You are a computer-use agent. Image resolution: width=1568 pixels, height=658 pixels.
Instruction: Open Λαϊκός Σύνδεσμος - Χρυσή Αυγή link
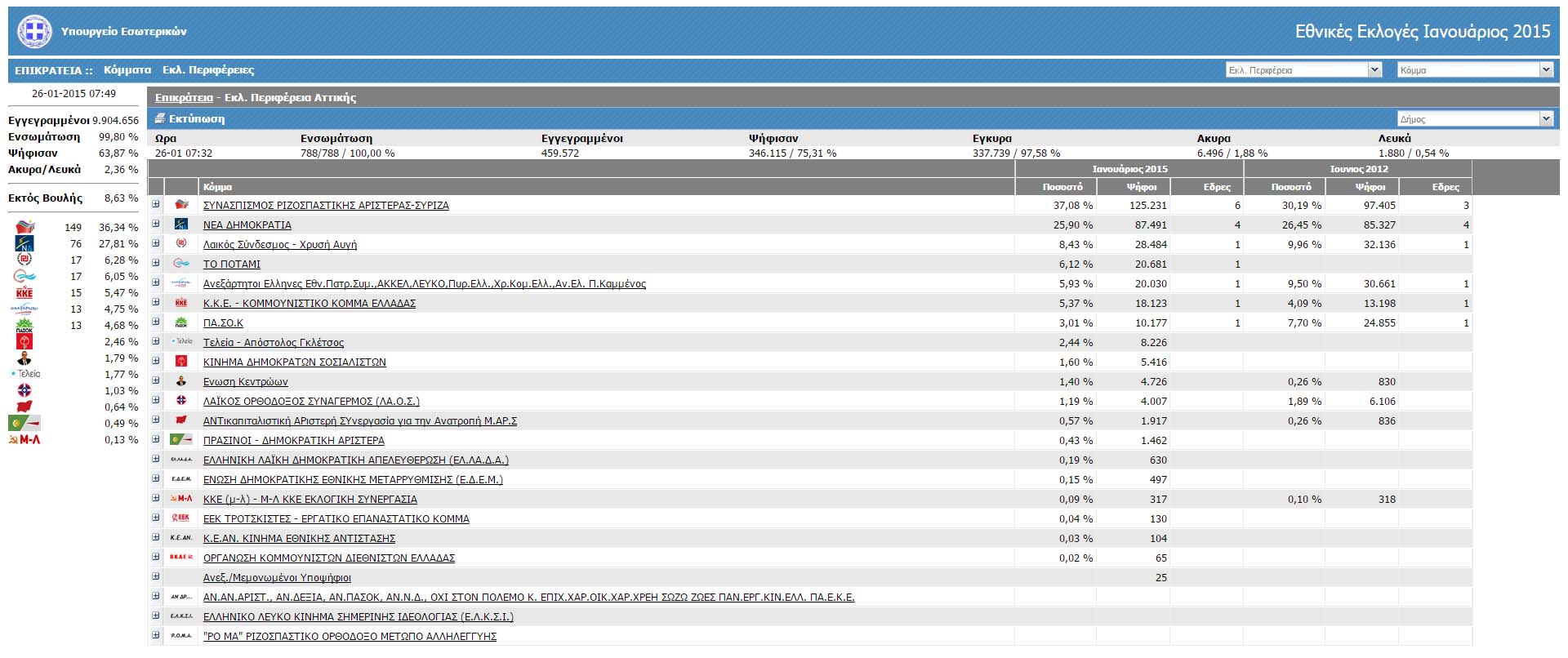pyautogui.click(x=280, y=245)
